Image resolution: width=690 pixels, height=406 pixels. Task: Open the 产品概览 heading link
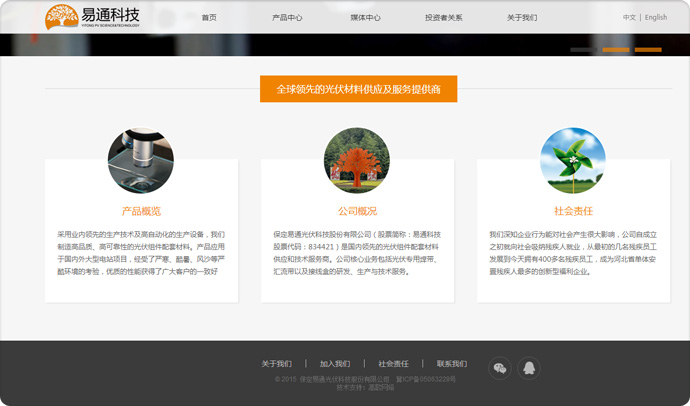click(x=141, y=211)
